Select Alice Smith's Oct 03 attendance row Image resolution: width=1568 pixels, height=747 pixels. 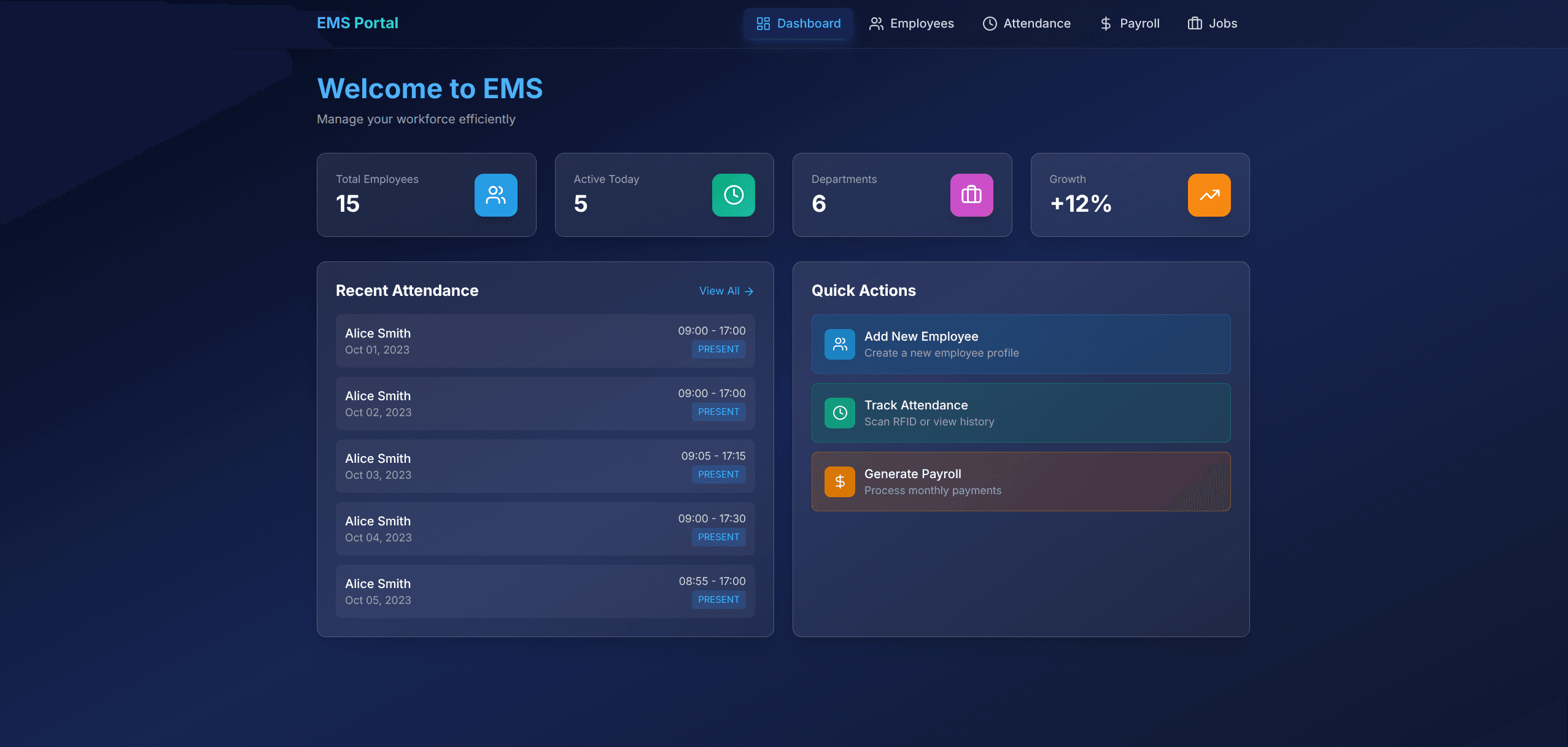point(545,465)
